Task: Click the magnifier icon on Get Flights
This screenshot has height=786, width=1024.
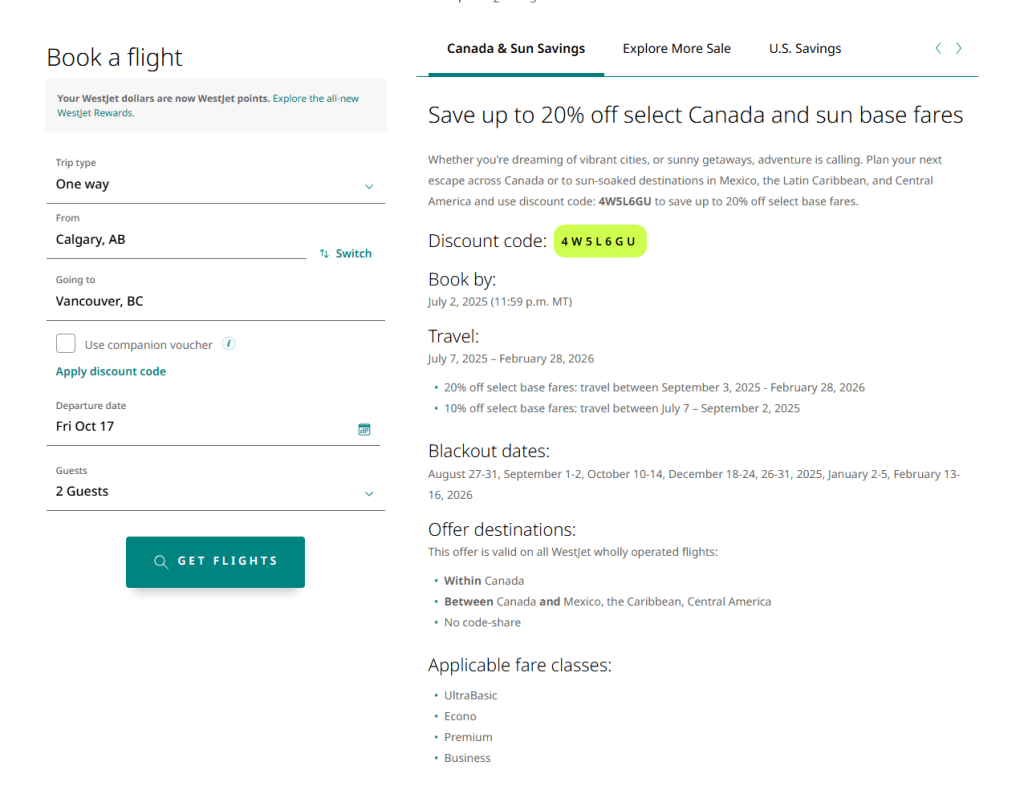Action: coord(161,562)
